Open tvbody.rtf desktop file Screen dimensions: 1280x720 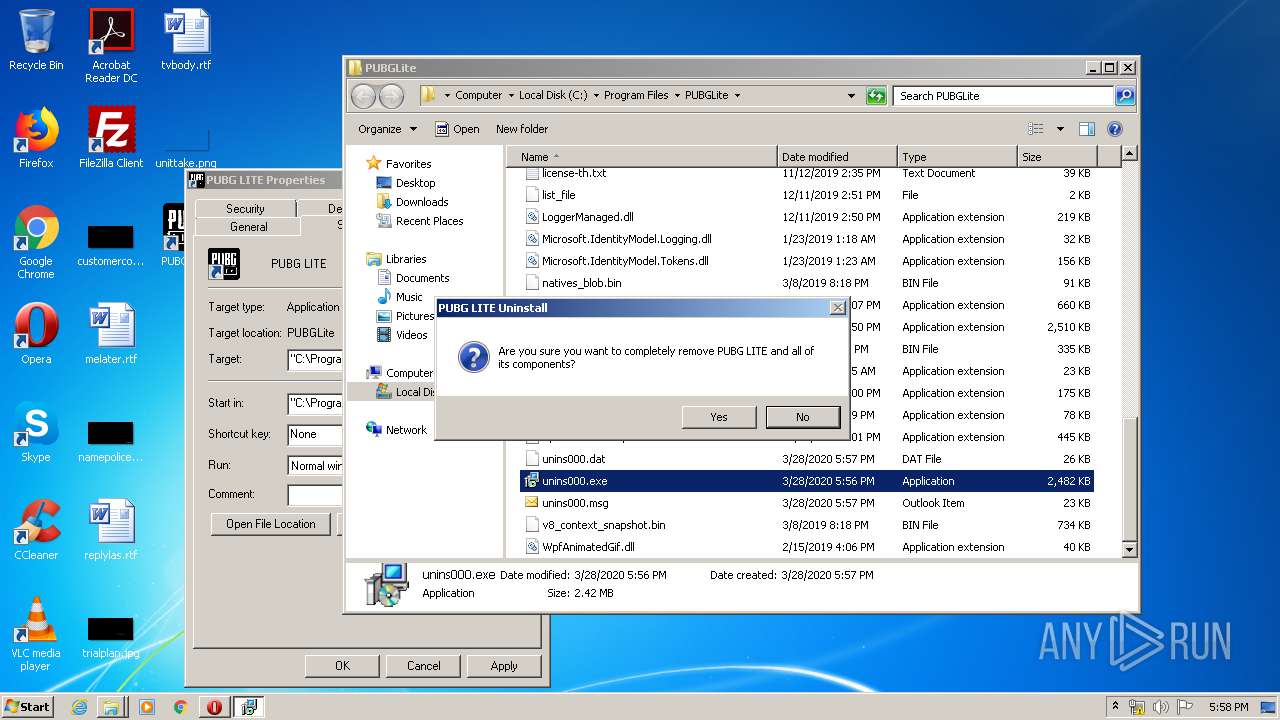tap(186, 40)
